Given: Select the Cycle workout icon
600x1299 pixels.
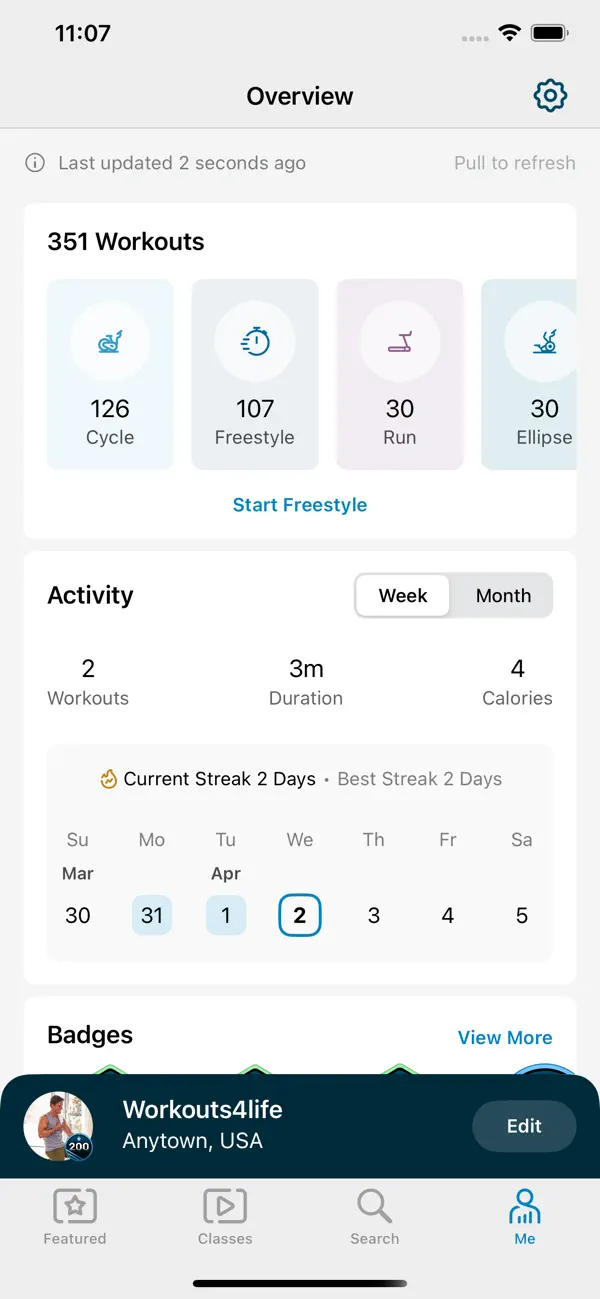Looking at the screenshot, I should click(110, 340).
